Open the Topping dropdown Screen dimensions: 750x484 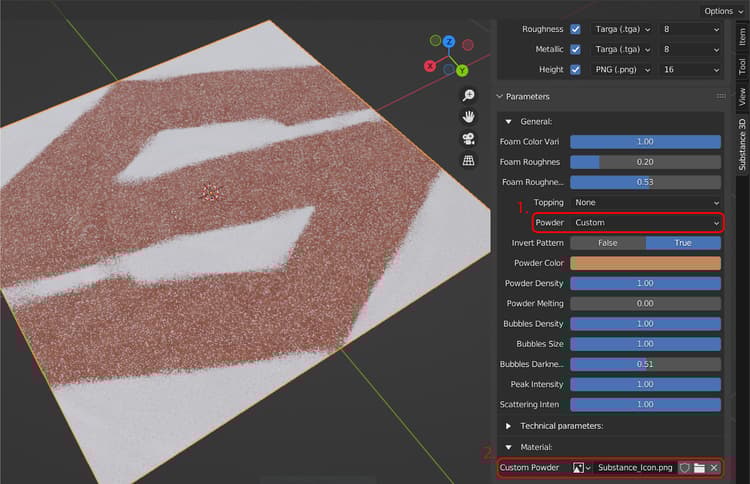[645, 202]
